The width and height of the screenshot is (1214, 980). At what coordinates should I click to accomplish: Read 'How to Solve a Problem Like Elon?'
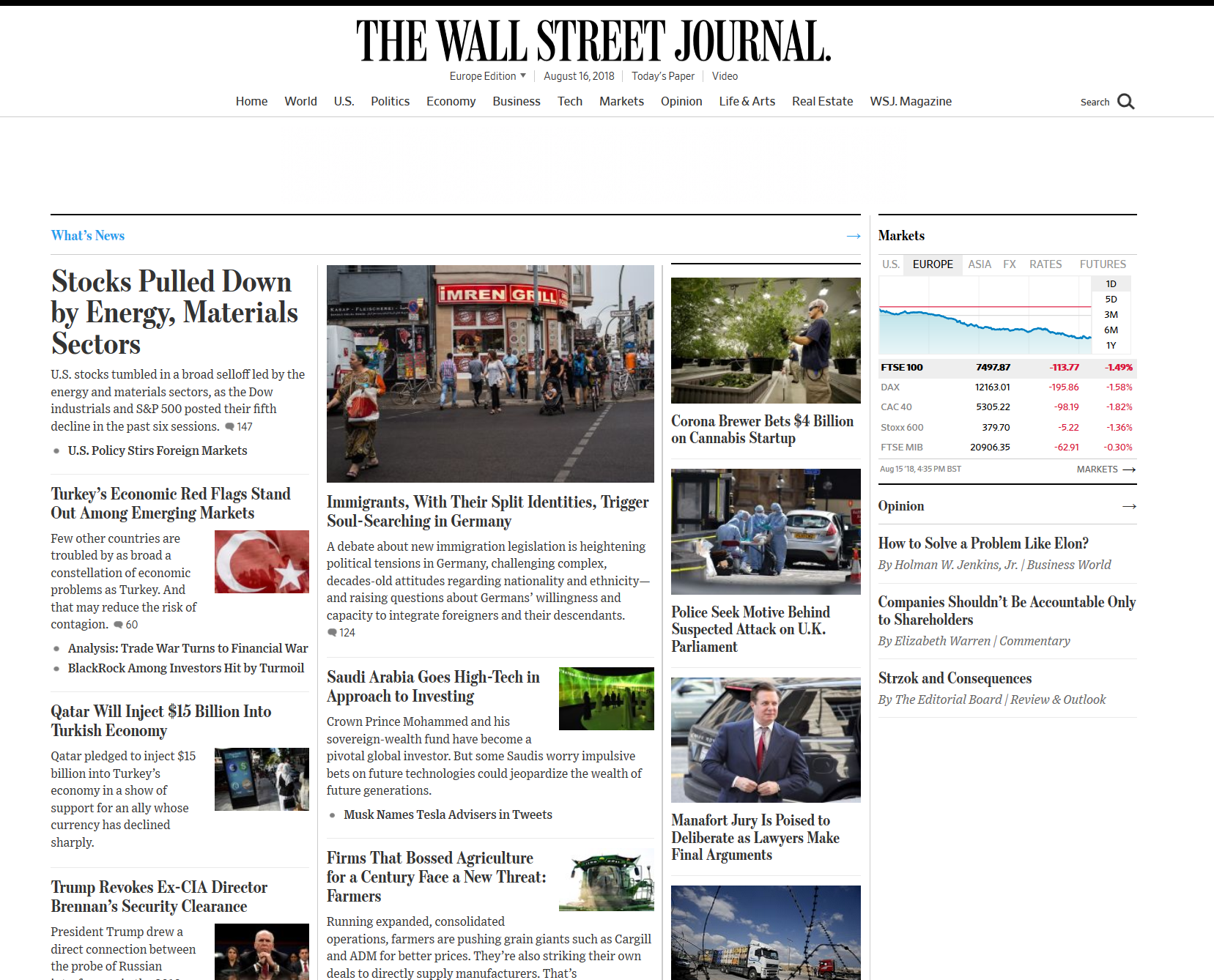pos(982,543)
